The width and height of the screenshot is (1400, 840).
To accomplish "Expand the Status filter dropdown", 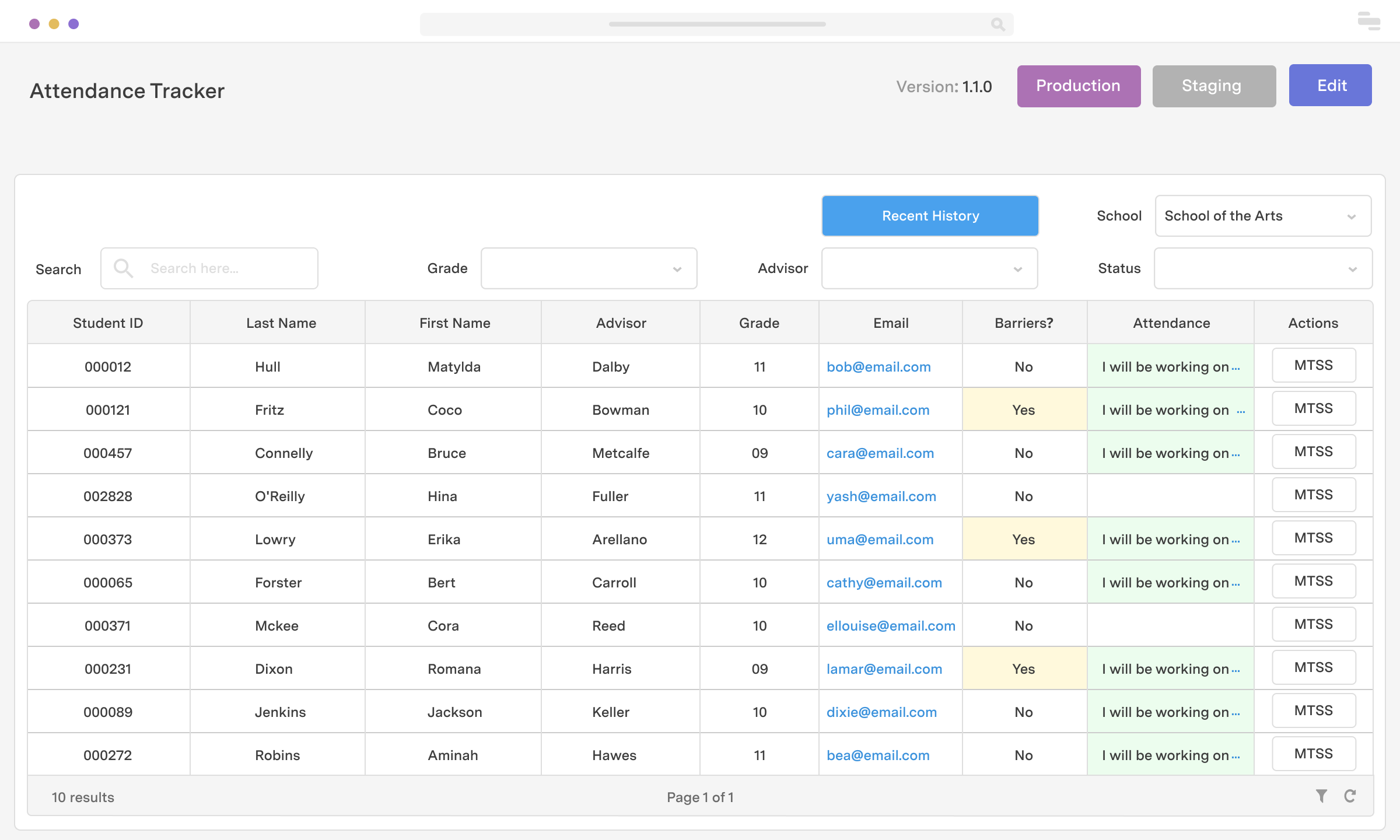I will click(x=1263, y=268).
